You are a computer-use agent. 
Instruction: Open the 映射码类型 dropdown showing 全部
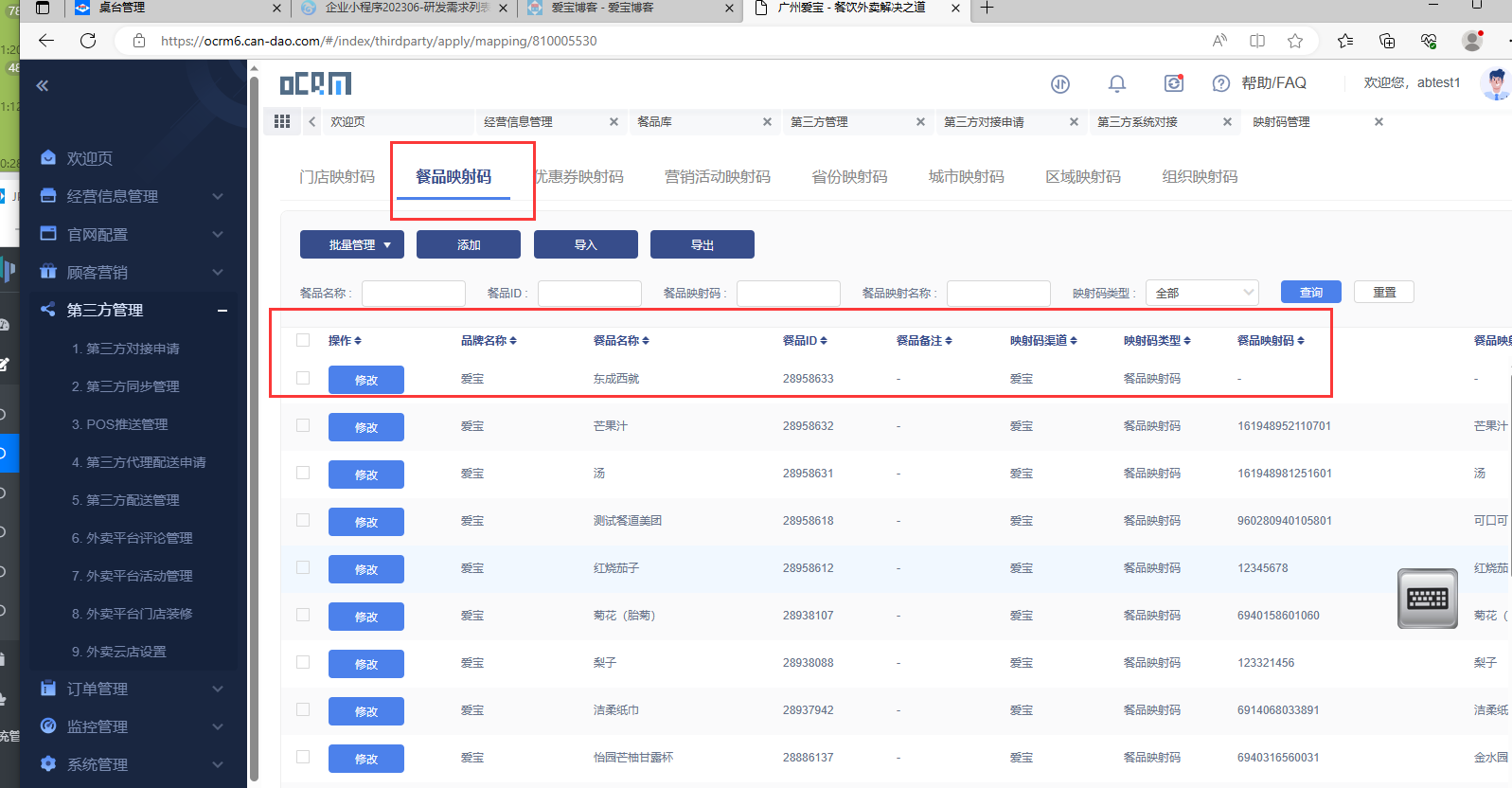coord(1201,293)
